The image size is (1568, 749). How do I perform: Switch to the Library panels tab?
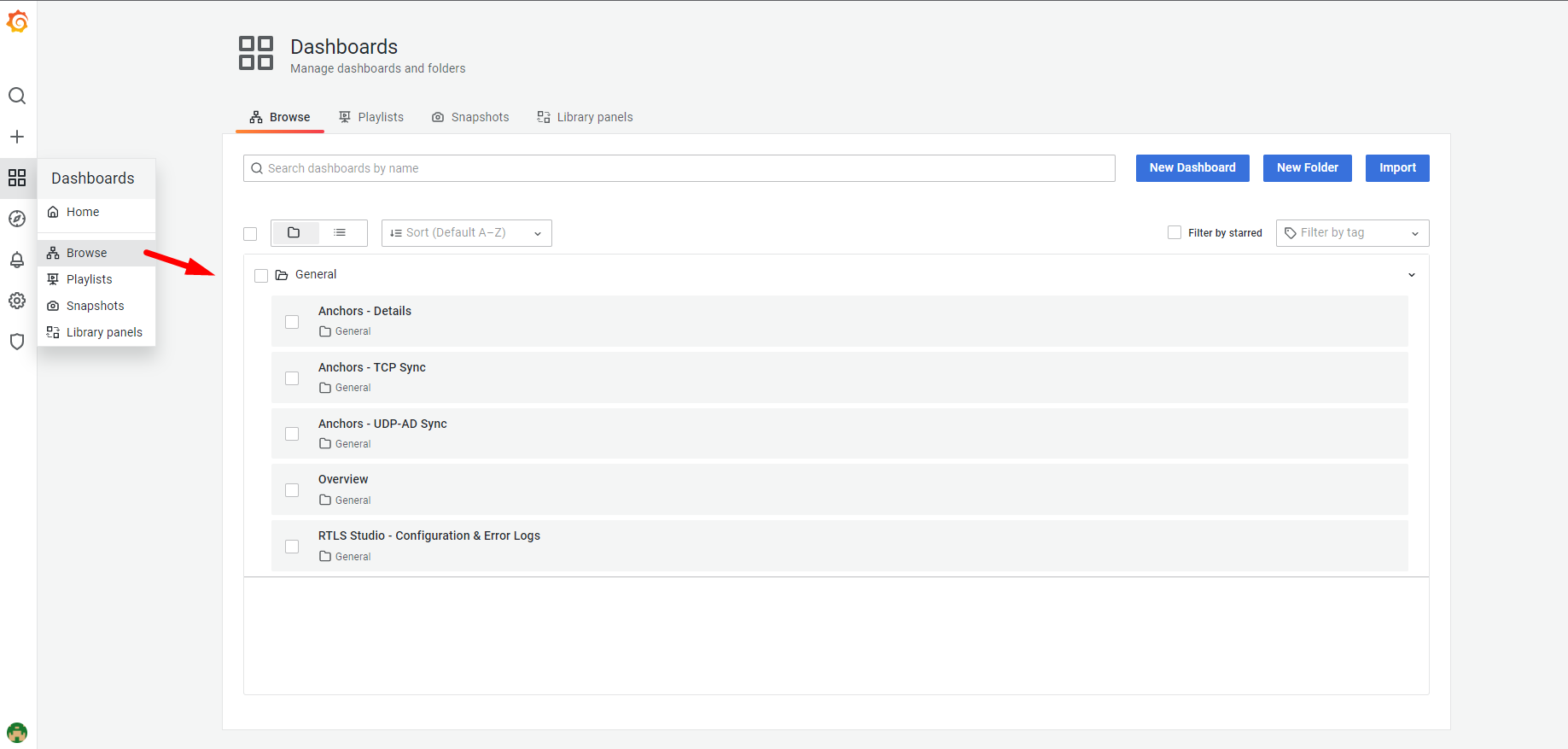point(585,117)
